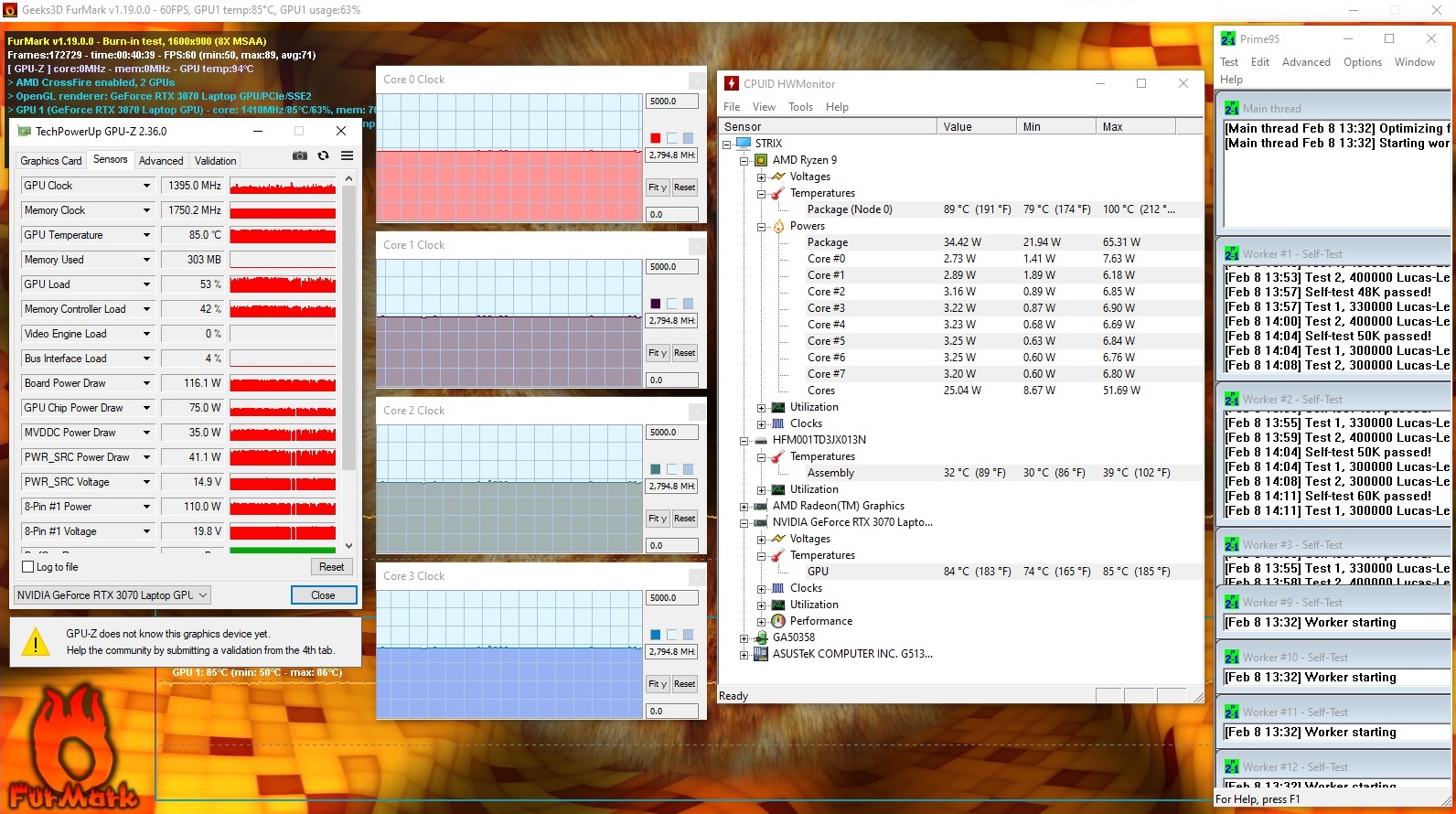Switch to the Validation tab in GPU-Z
1456x814 pixels.
215,161
